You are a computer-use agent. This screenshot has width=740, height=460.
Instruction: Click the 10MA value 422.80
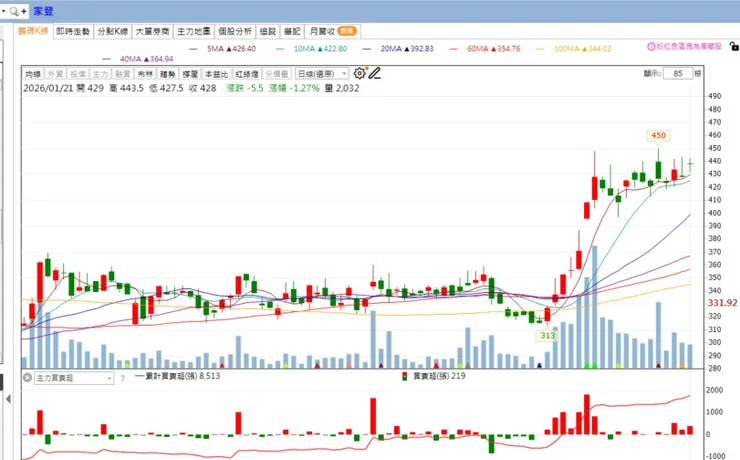(x=335, y=49)
